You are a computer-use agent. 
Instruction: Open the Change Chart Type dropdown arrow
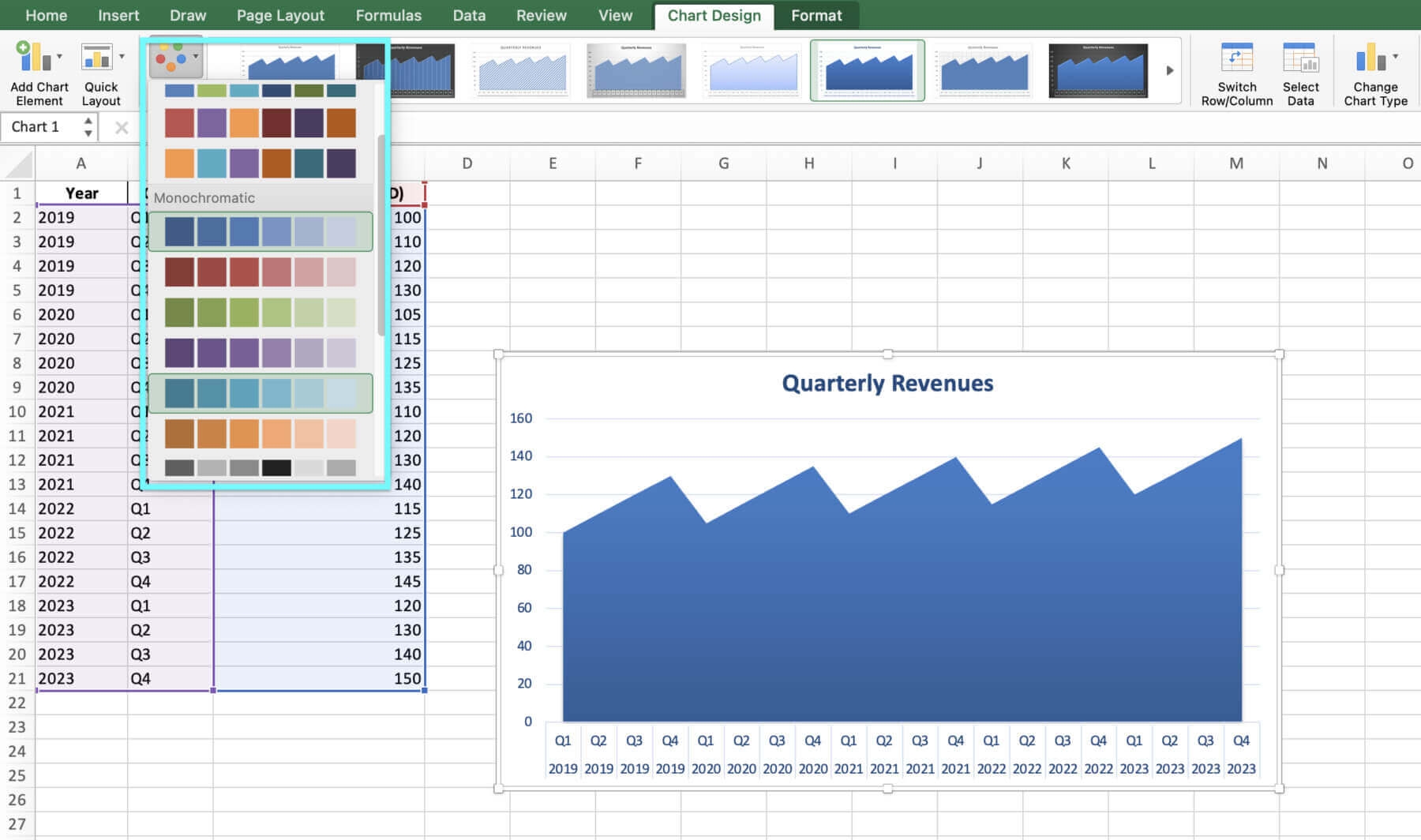pyautogui.click(x=1396, y=57)
